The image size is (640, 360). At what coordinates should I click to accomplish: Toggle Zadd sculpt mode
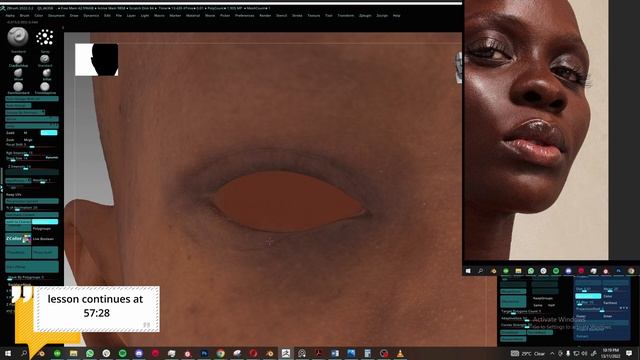click(10, 133)
